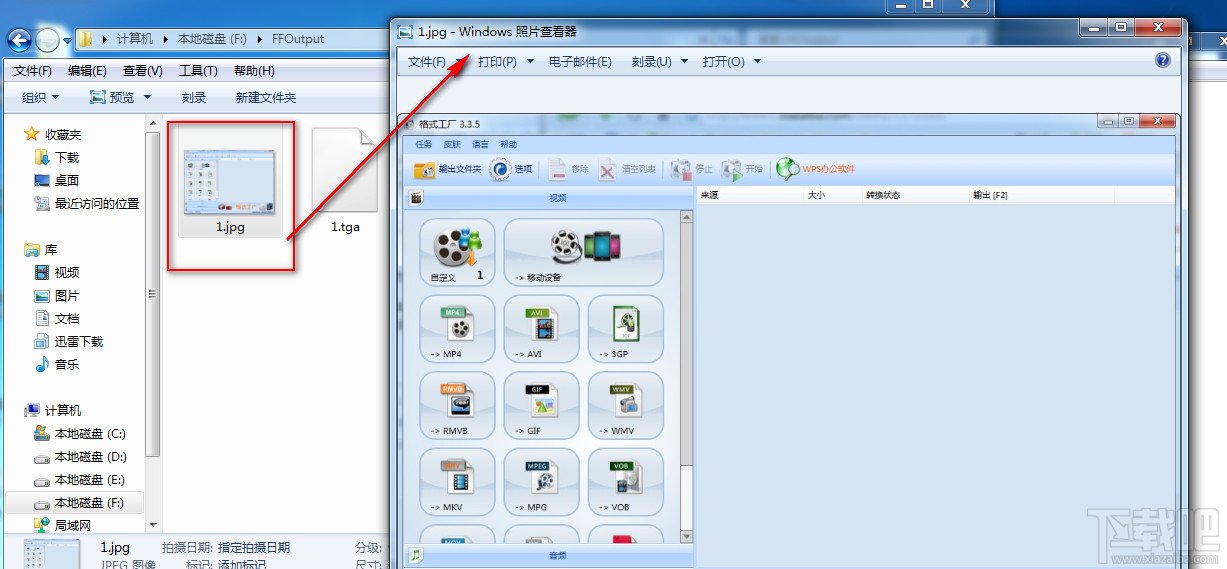The height and width of the screenshot is (569, 1227).
Task: Open the photo viewer help icon
Action: (x=1162, y=60)
